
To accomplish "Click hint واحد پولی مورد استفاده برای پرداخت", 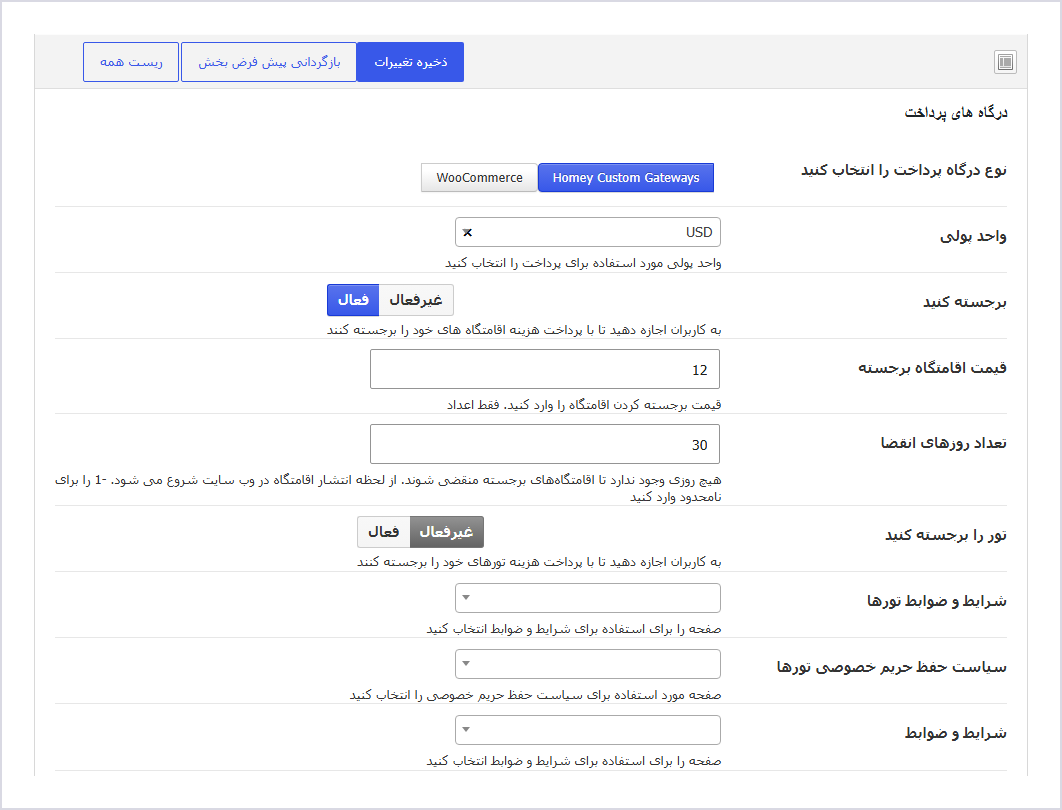I will (x=583, y=263).
